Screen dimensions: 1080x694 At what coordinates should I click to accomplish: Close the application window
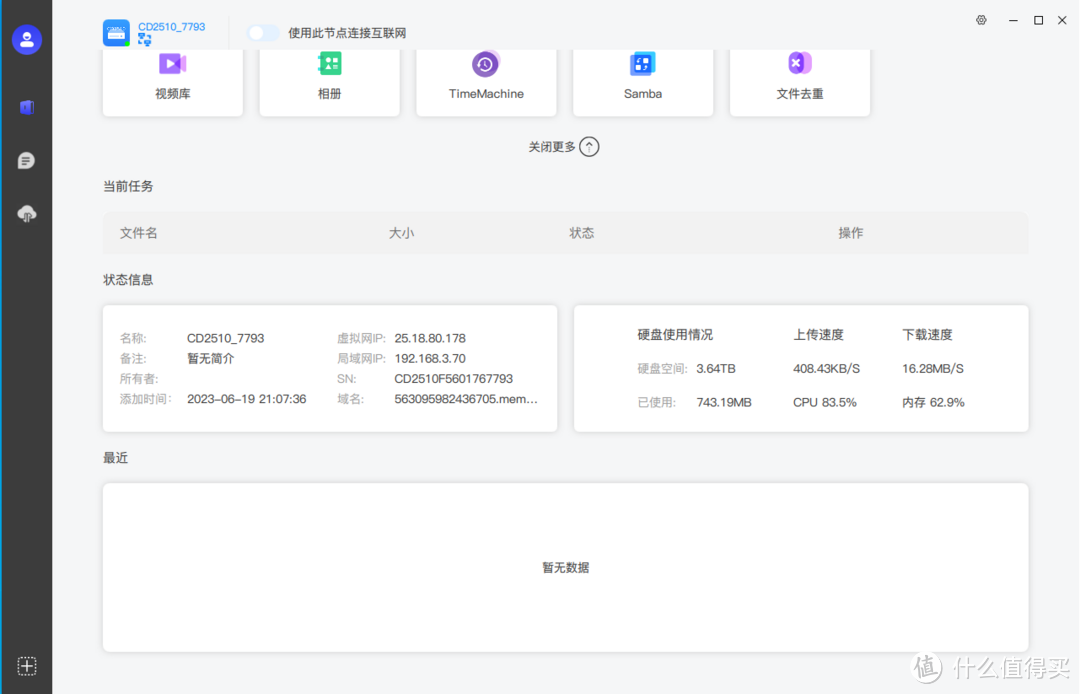(1062, 21)
